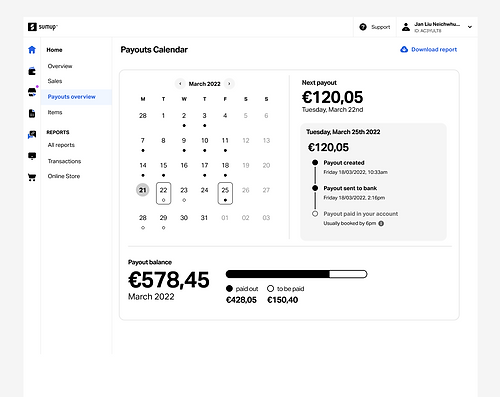
Task: Open the Overview menu item
Action: click(60, 66)
